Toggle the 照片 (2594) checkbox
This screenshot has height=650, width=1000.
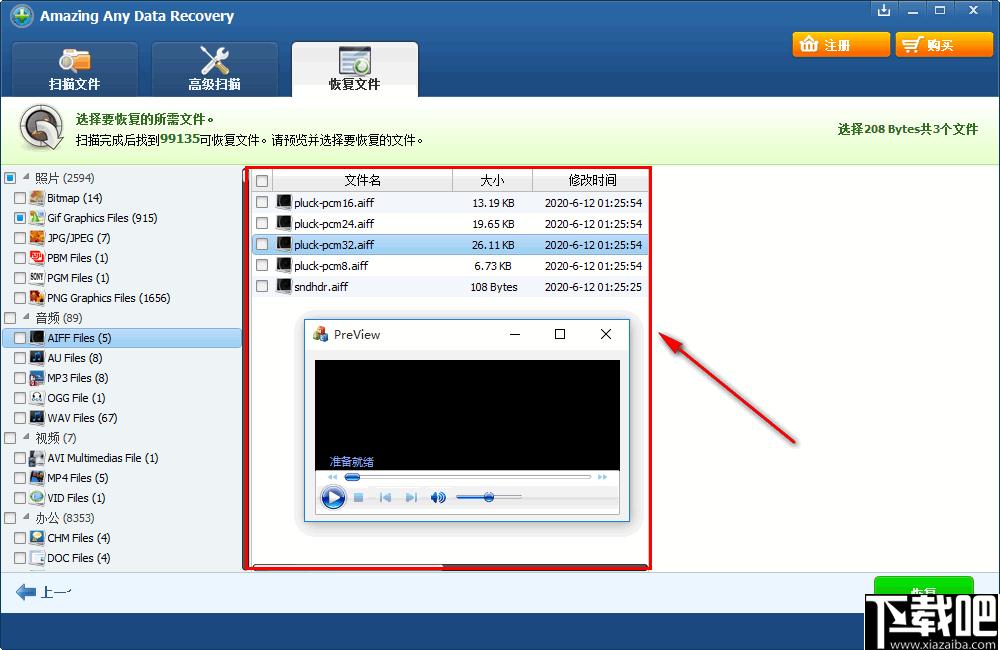pos(10,177)
